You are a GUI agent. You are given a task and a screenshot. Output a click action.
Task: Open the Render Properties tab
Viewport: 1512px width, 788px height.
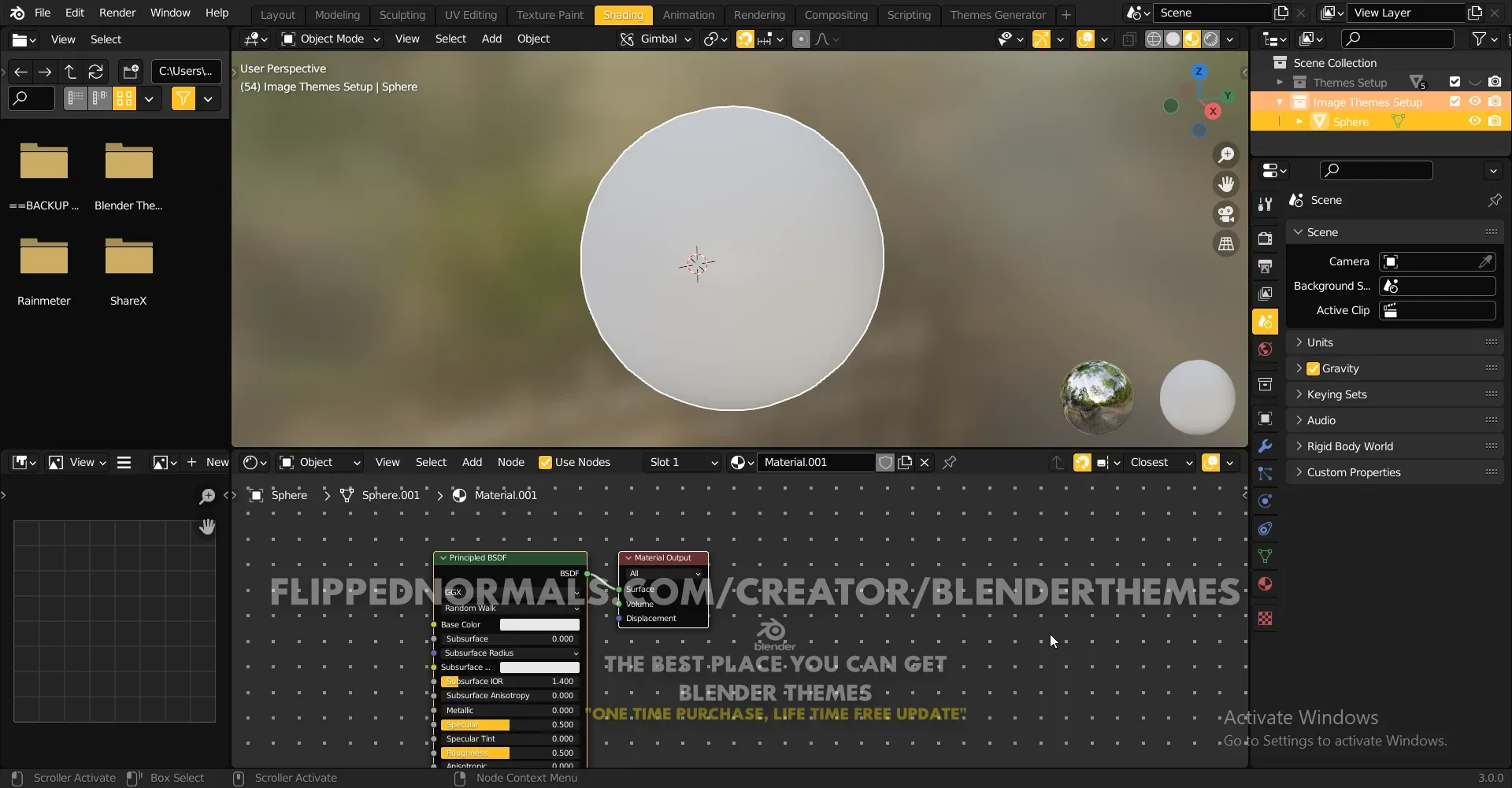point(1266,237)
